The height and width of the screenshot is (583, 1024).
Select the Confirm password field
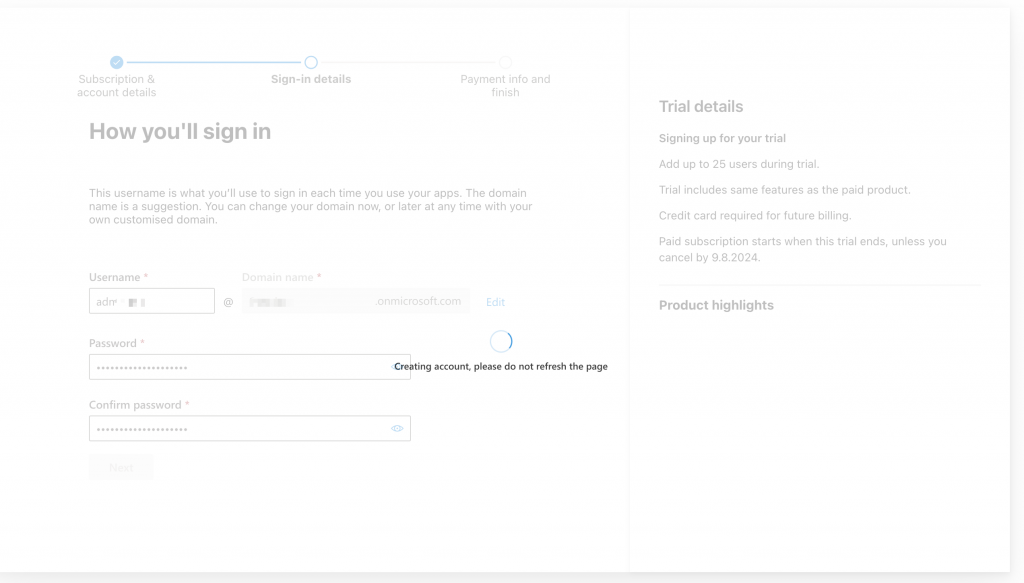click(x=240, y=428)
